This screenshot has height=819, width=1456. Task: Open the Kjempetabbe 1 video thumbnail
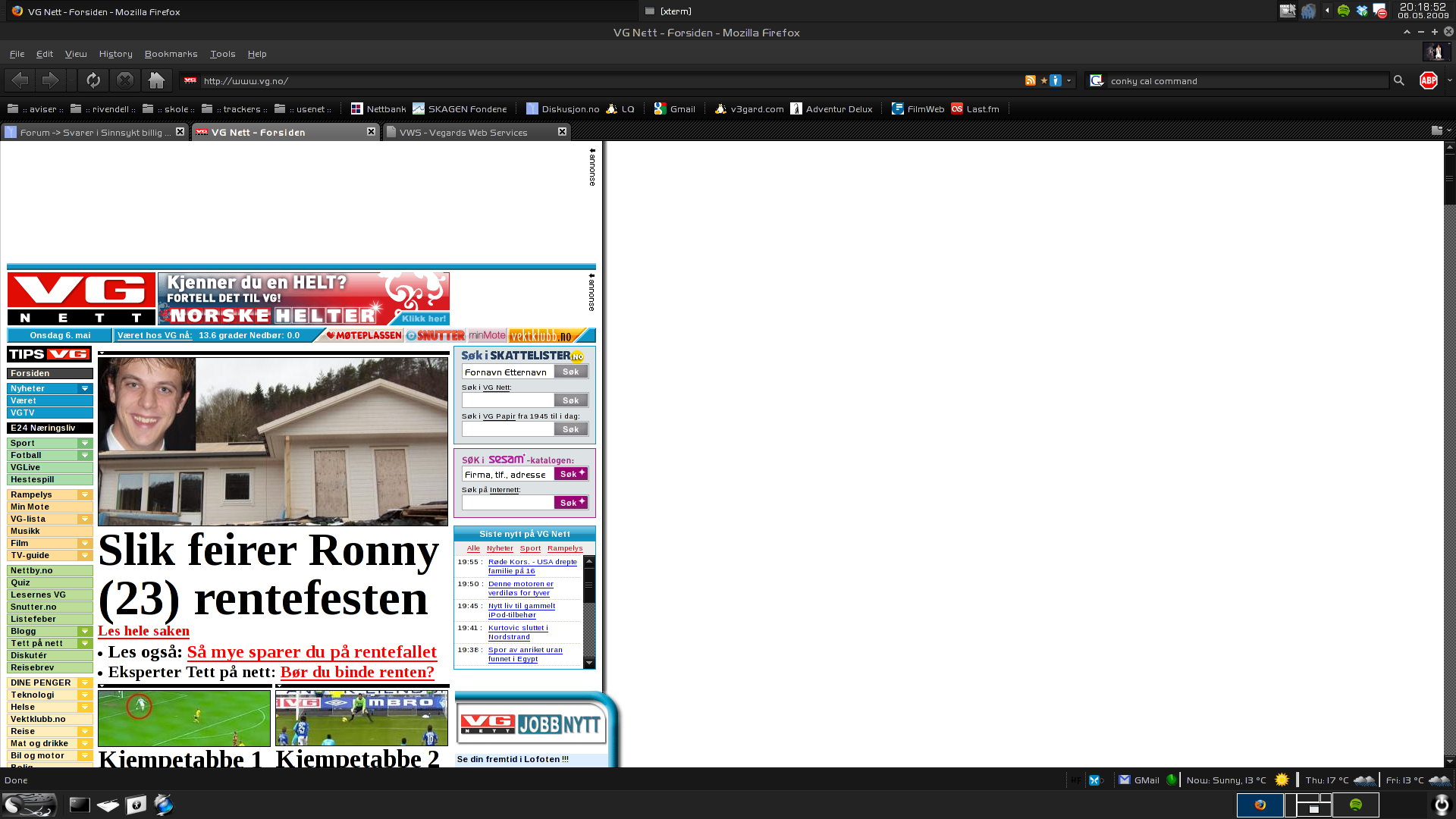[x=184, y=717]
